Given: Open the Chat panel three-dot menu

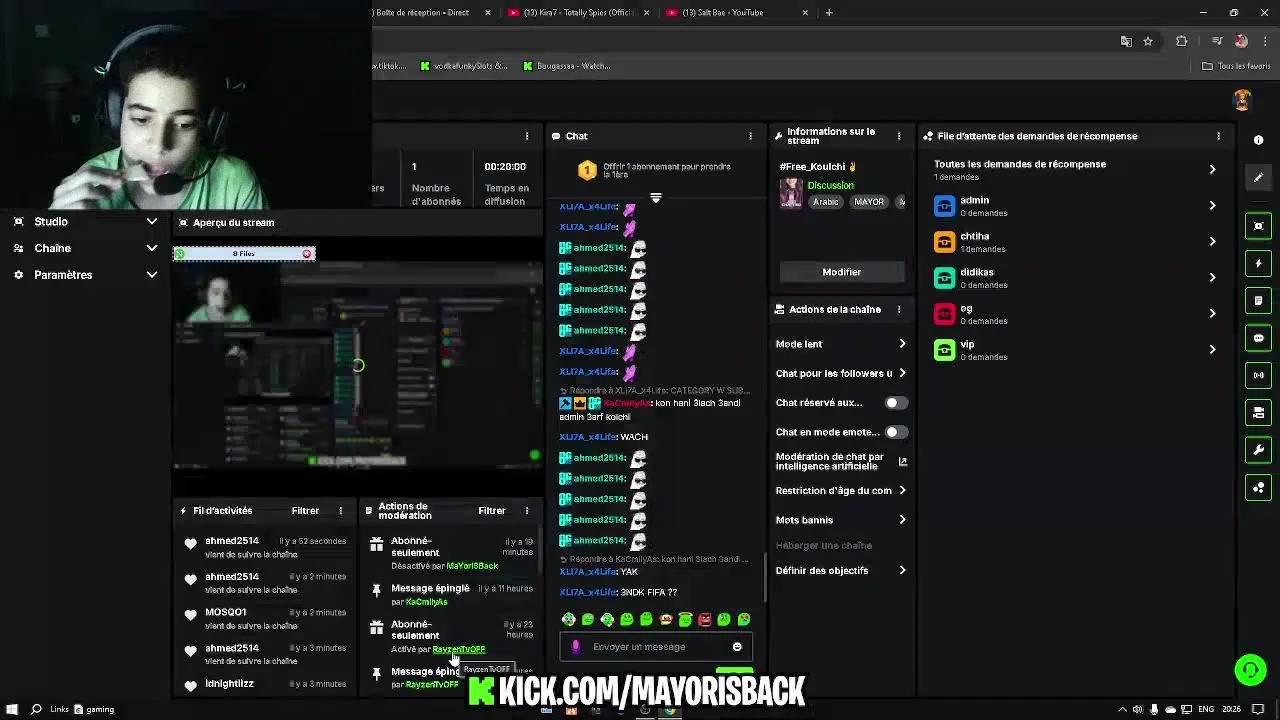Looking at the screenshot, I should tap(750, 136).
